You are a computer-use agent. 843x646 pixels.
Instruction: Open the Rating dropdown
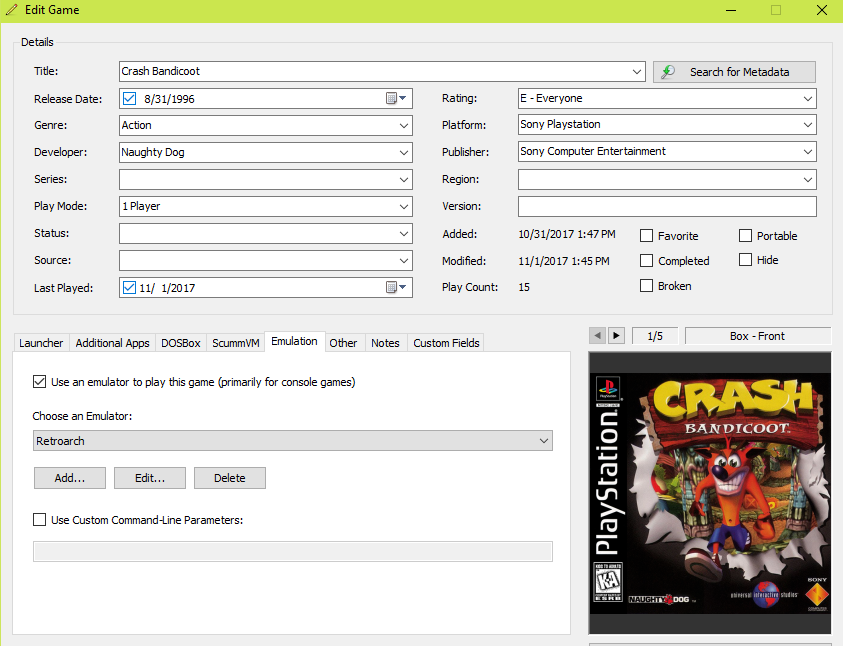point(808,99)
